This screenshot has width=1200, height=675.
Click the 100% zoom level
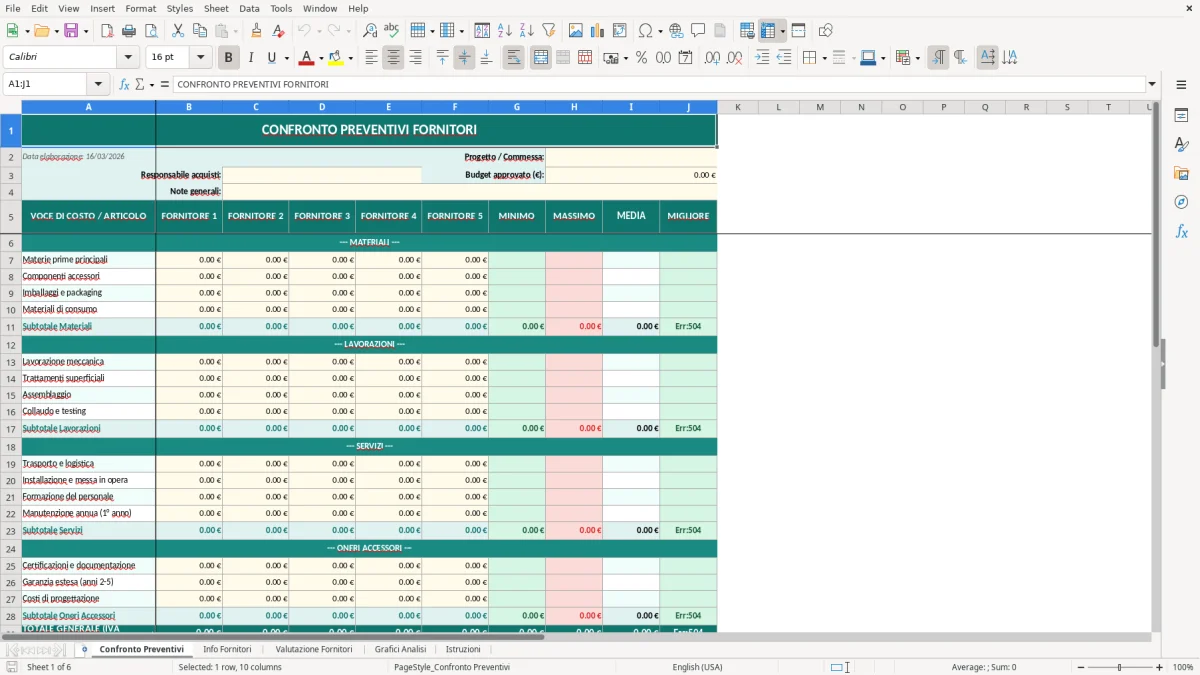[1183, 667]
